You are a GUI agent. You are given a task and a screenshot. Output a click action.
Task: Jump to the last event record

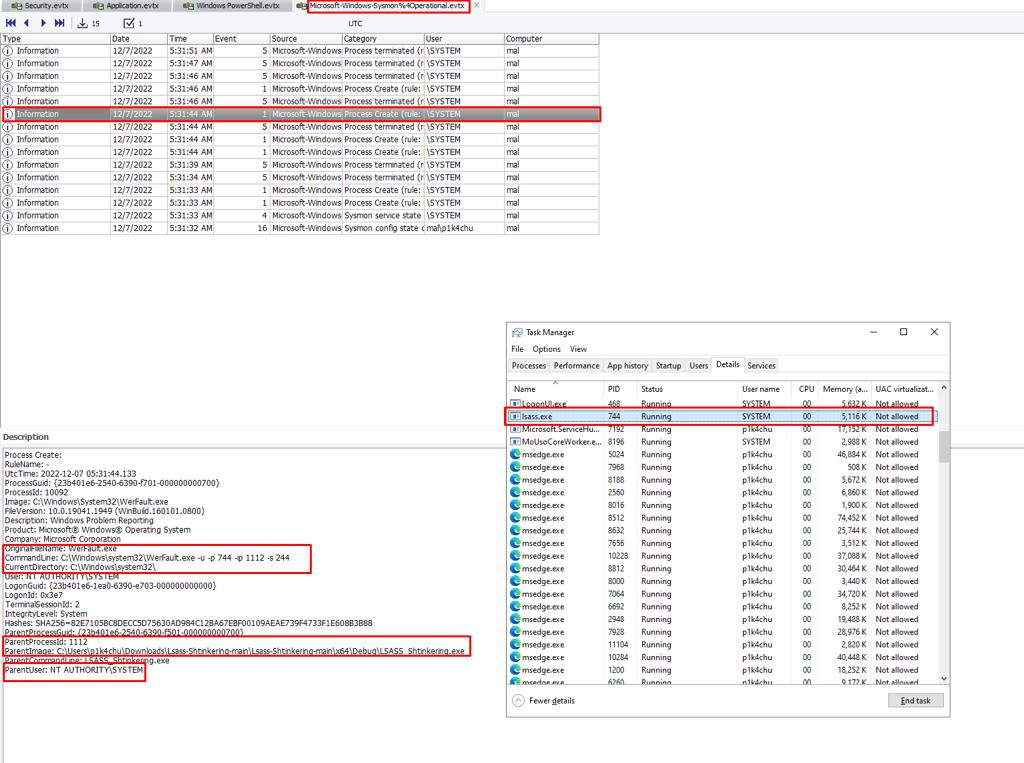pos(59,23)
